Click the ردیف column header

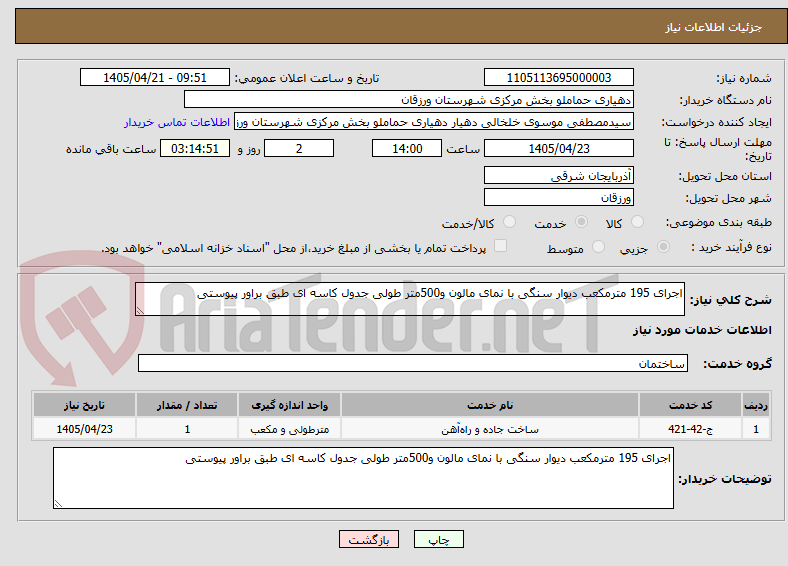pos(756,405)
